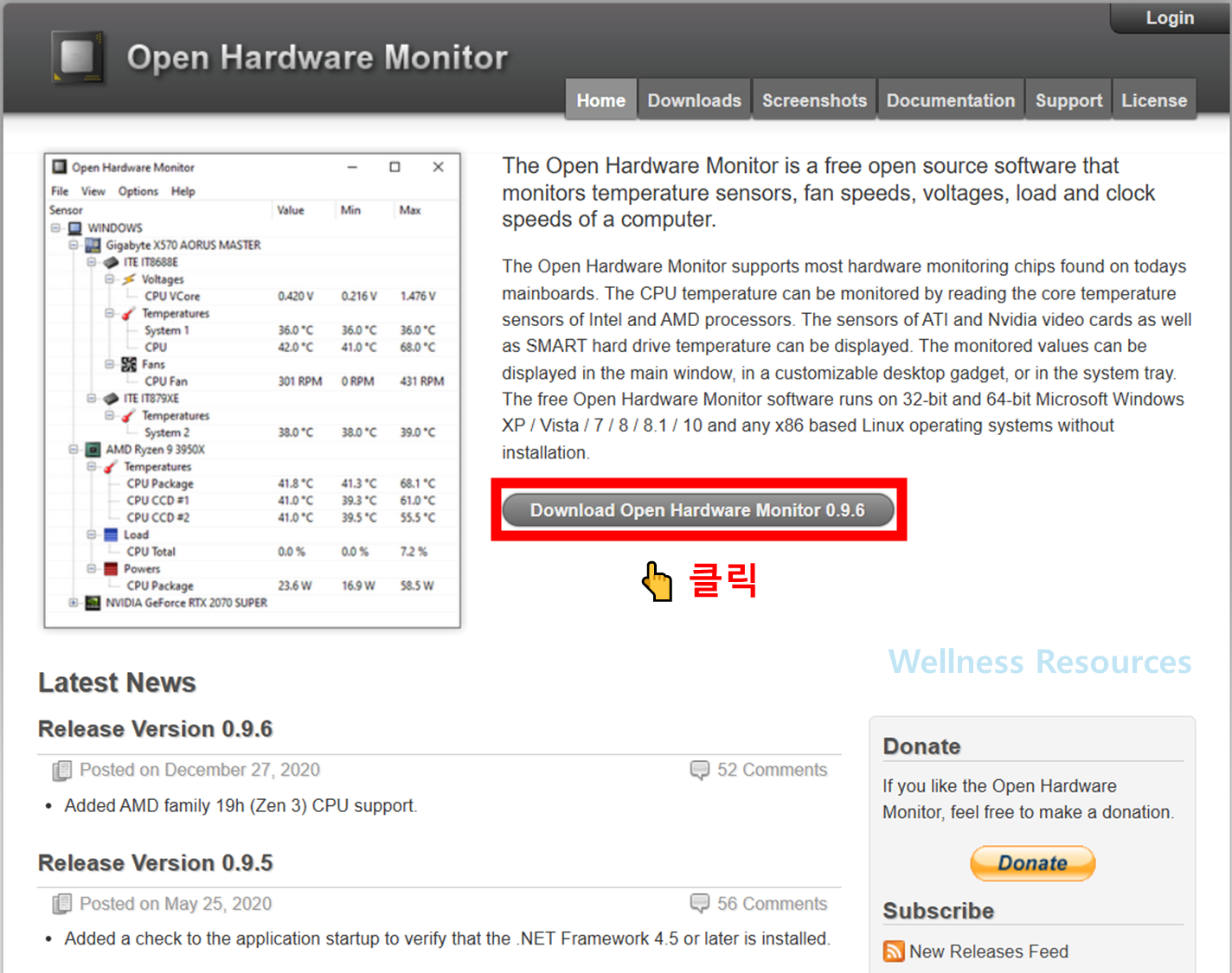Switch to the Documentation tab
Image resolution: width=1232 pixels, height=973 pixels.
[951, 100]
